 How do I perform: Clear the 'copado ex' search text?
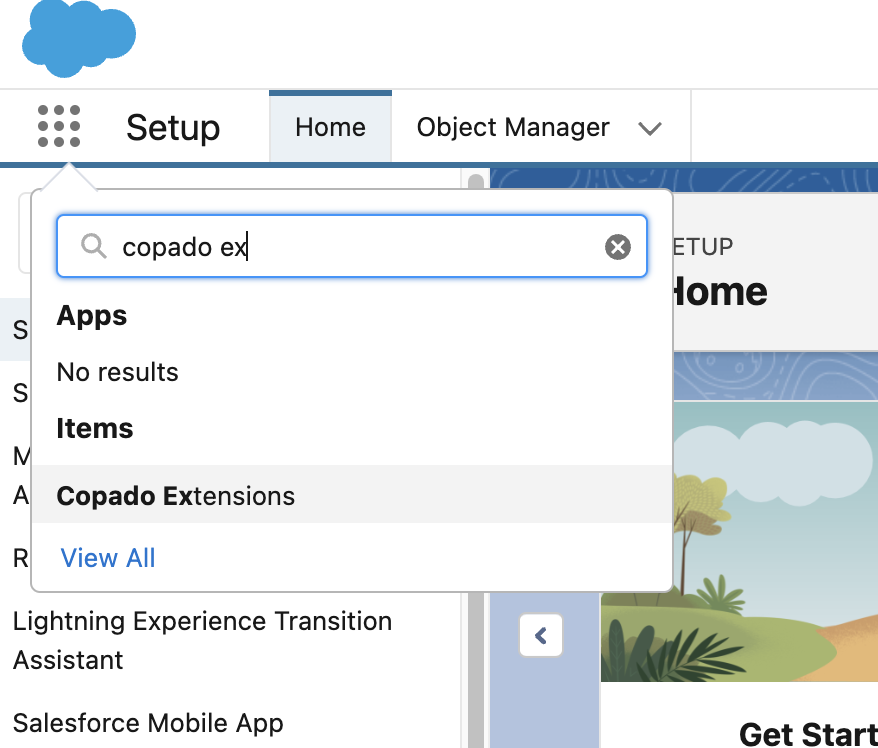[618, 247]
